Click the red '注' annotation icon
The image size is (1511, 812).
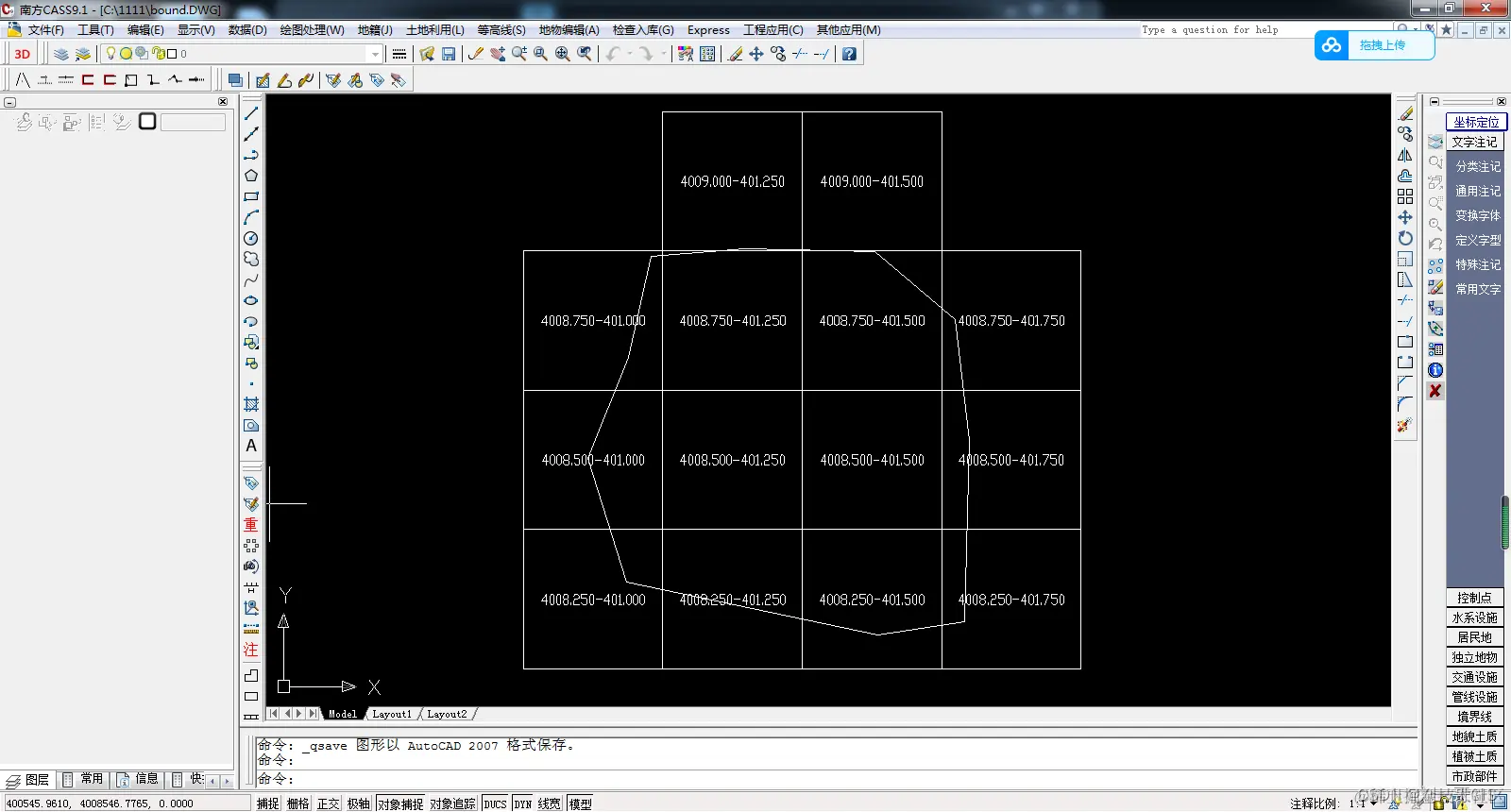251,650
